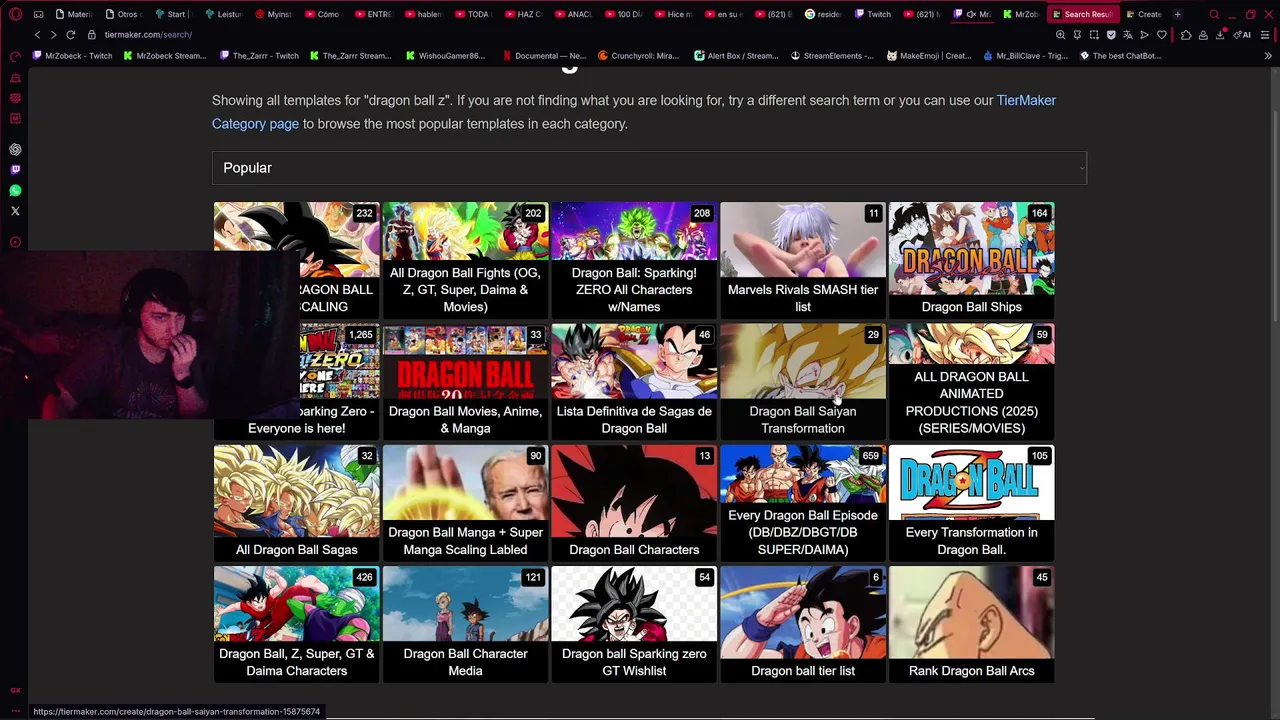Open the Dragon Ball Ships template

coord(971,260)
